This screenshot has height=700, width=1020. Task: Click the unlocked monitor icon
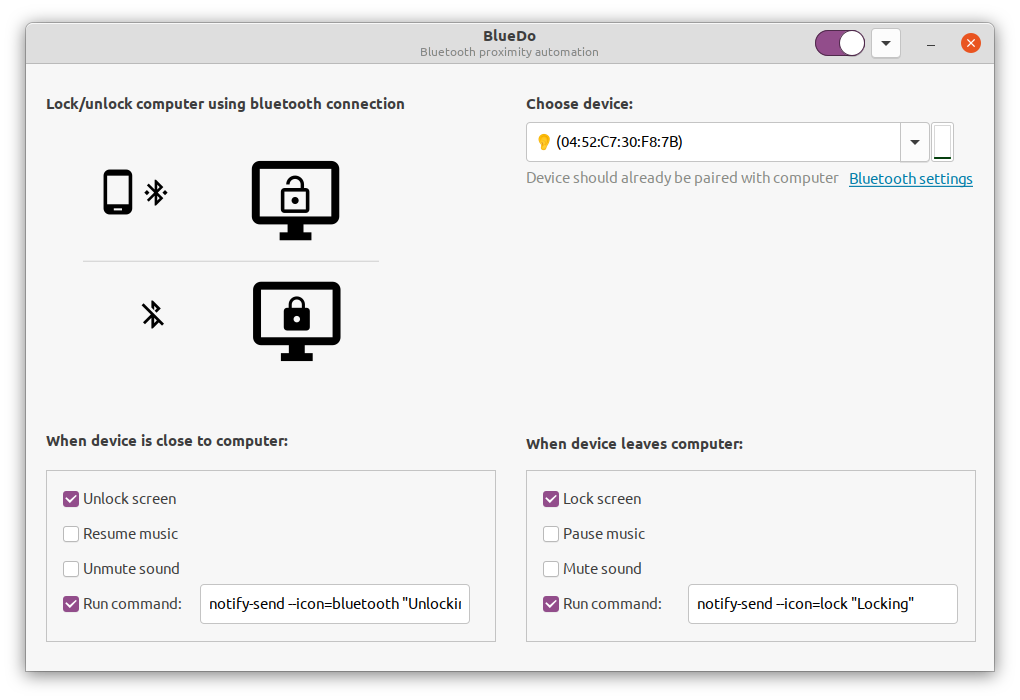pos(295,200)
